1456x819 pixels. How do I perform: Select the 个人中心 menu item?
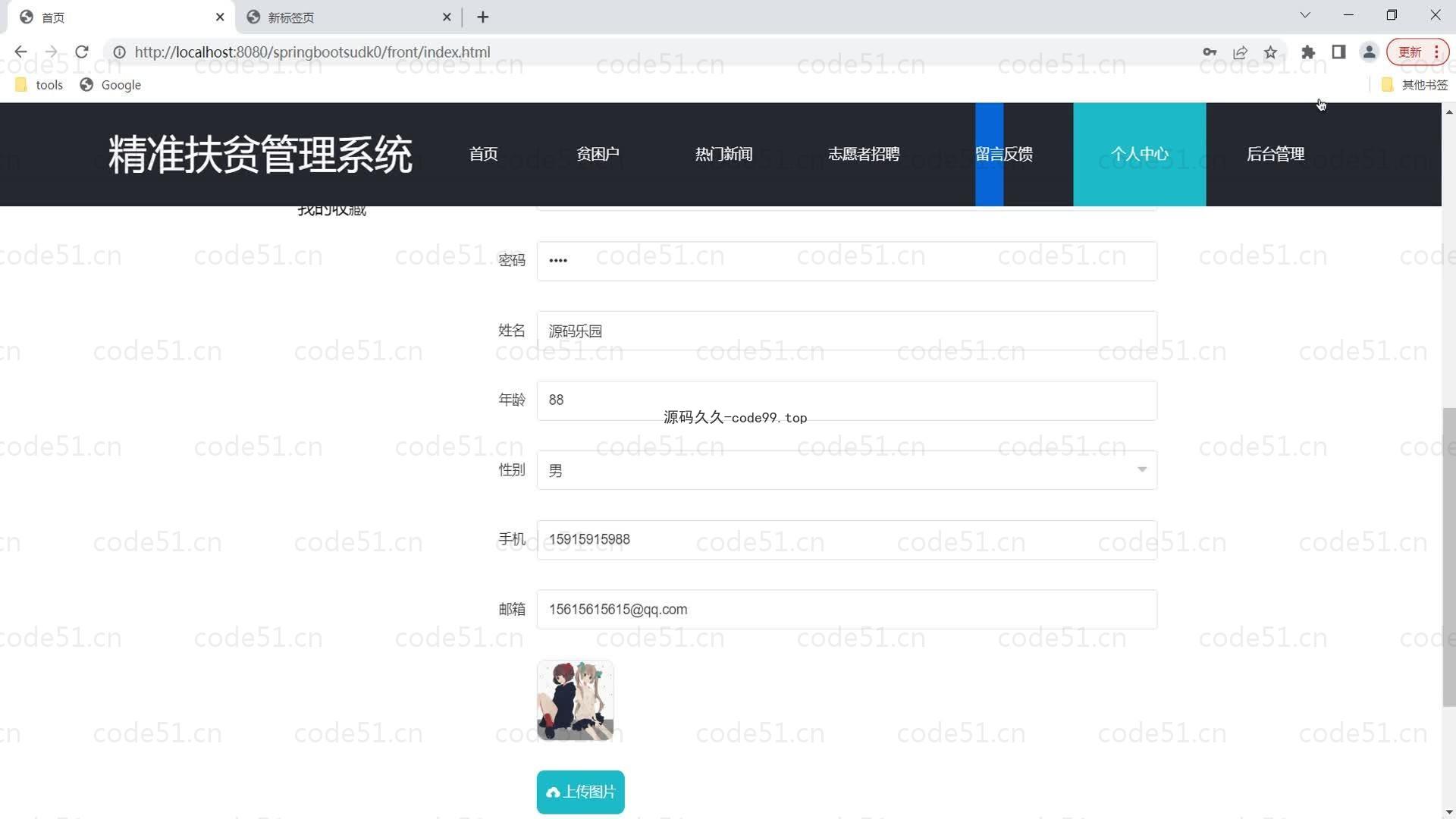[x=1139, y=154]
